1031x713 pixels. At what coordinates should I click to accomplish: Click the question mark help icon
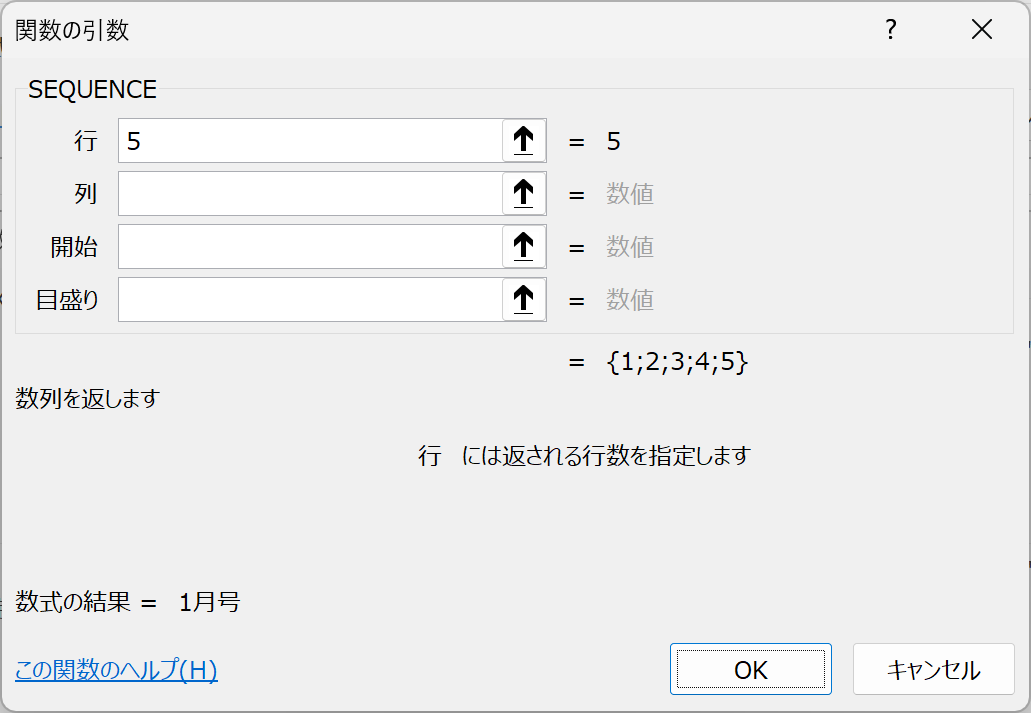(x=890, y=30)
